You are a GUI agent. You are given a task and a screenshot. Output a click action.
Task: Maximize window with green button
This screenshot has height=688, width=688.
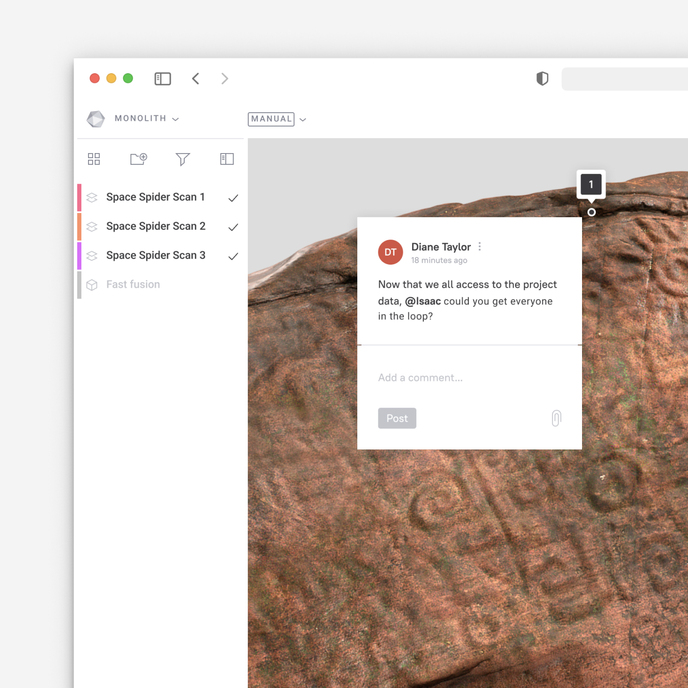[x=128, y=78]
